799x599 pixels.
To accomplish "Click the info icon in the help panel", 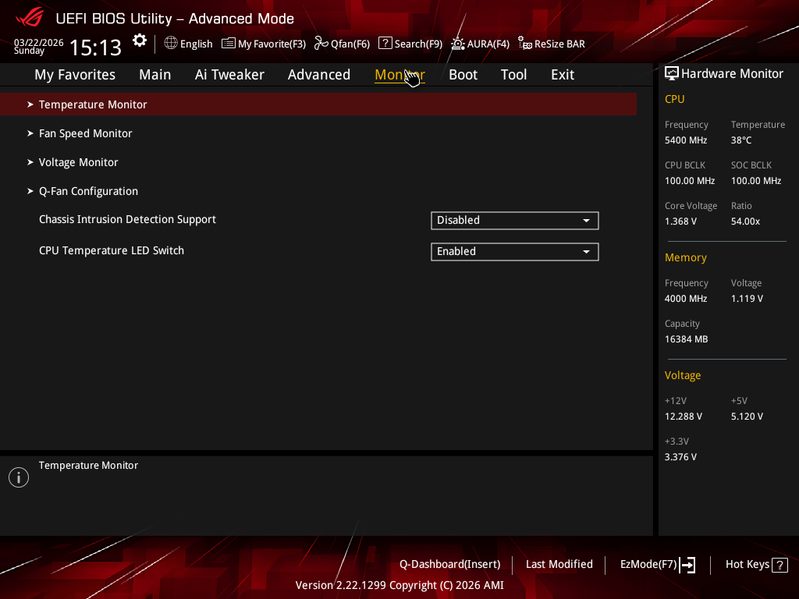I will 19,477.
